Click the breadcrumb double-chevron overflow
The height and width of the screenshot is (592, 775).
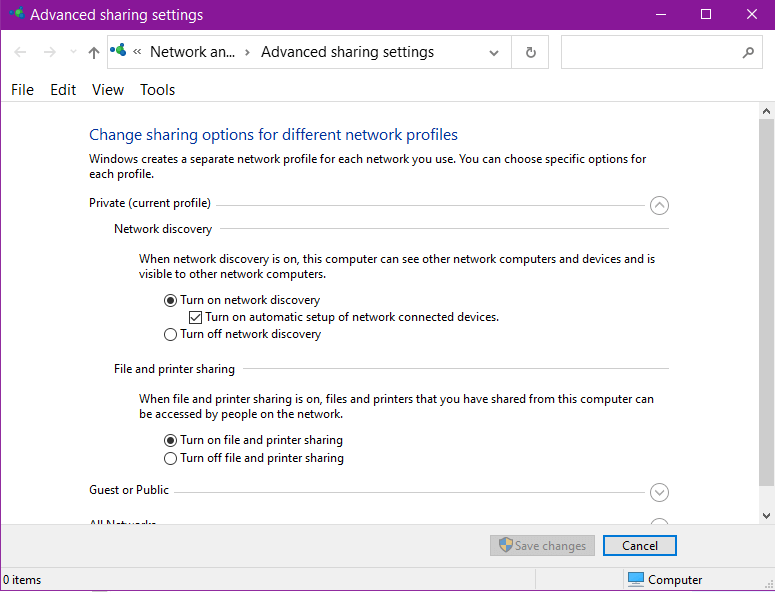click(137, 52)
